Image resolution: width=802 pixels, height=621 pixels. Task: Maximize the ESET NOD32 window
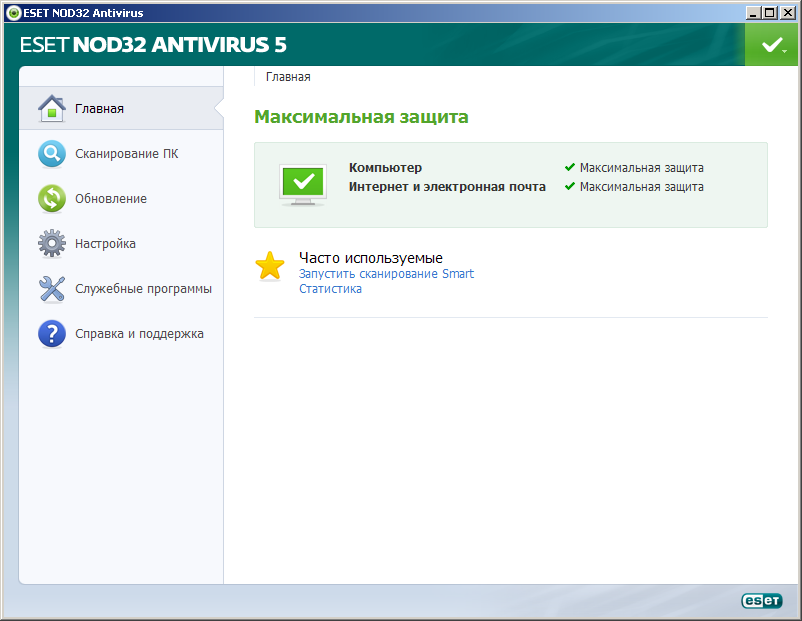770,13
